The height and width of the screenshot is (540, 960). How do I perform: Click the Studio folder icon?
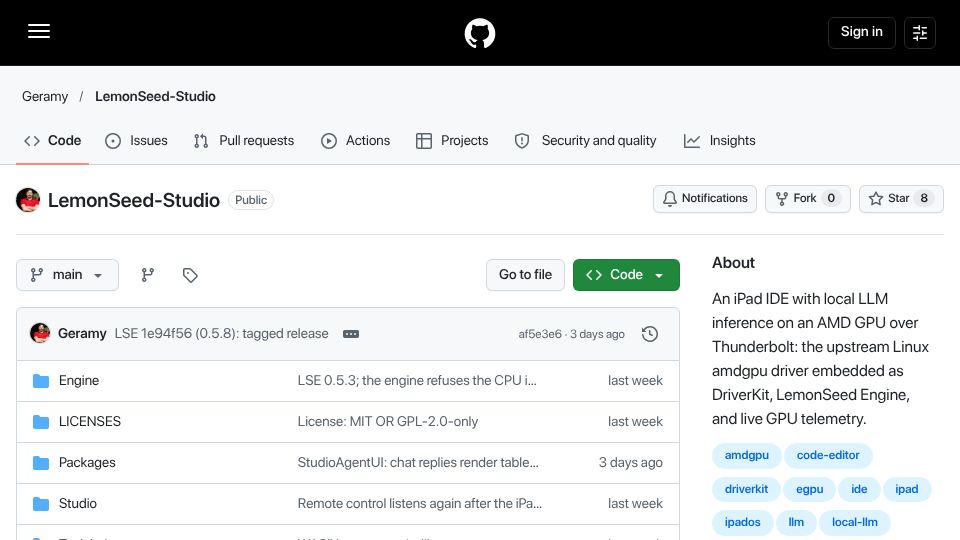pos(41,504)
